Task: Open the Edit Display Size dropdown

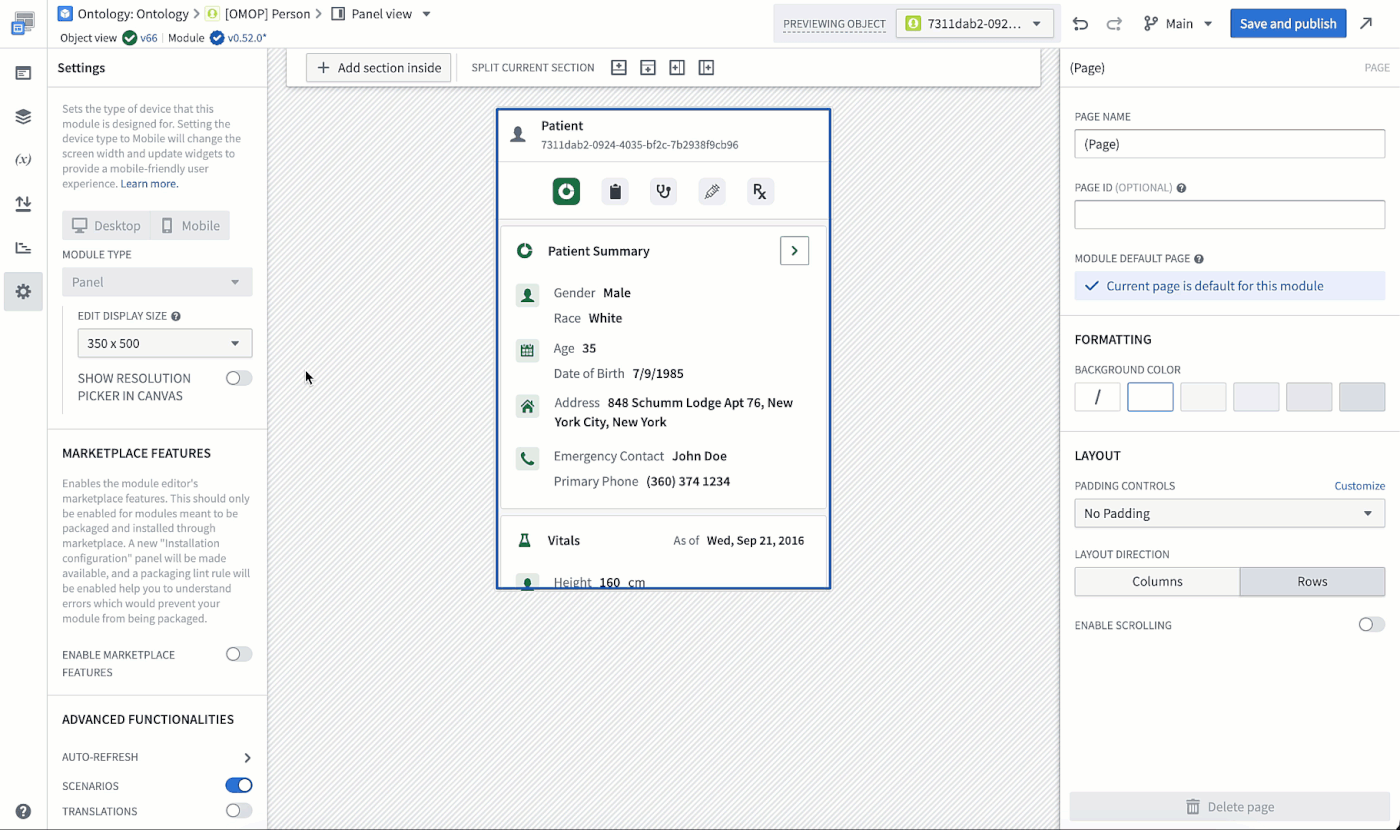Action: [x=165, y=343]
